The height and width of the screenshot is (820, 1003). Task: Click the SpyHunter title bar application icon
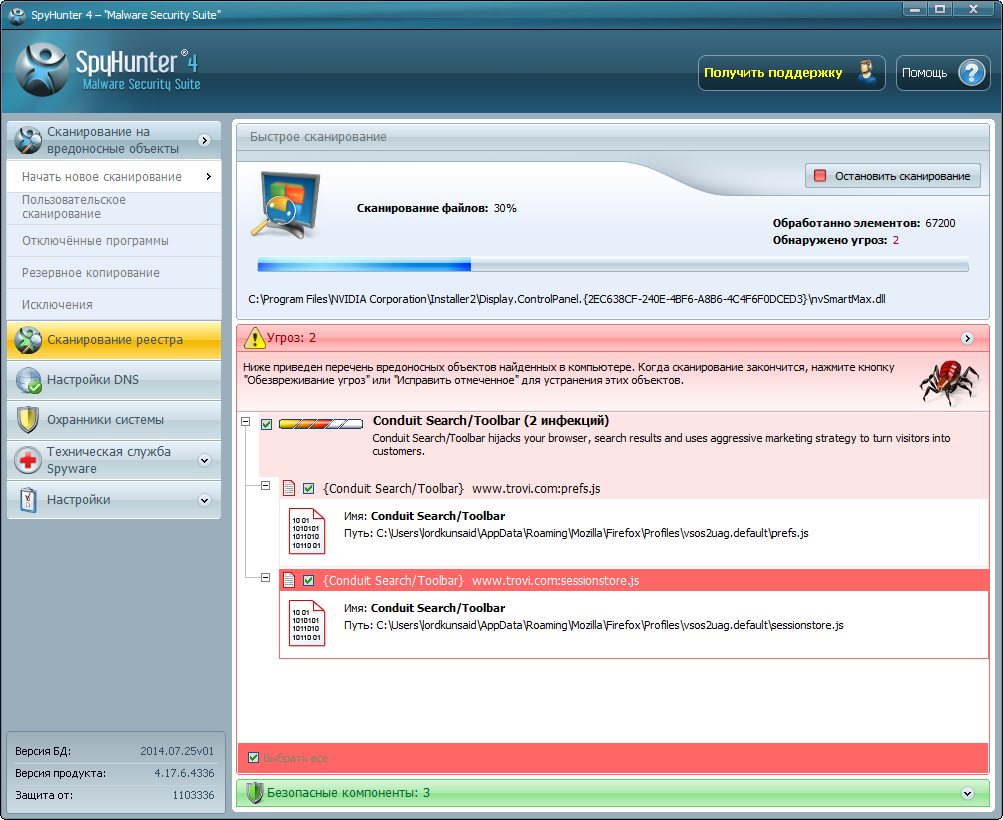coord(17,15)
